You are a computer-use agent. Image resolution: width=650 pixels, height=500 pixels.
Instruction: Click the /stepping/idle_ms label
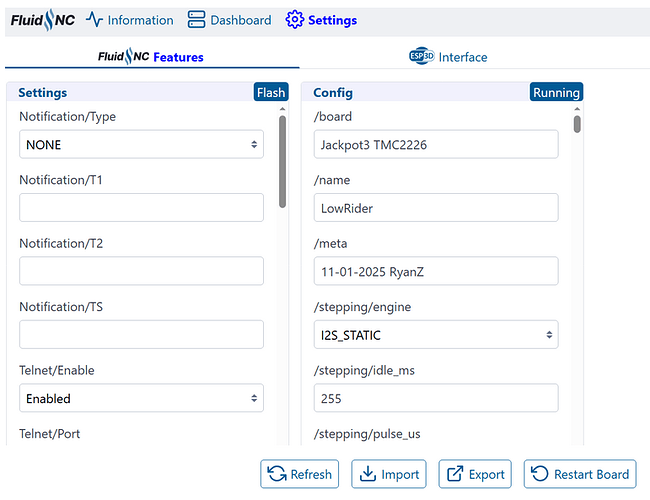coord(364,371)
